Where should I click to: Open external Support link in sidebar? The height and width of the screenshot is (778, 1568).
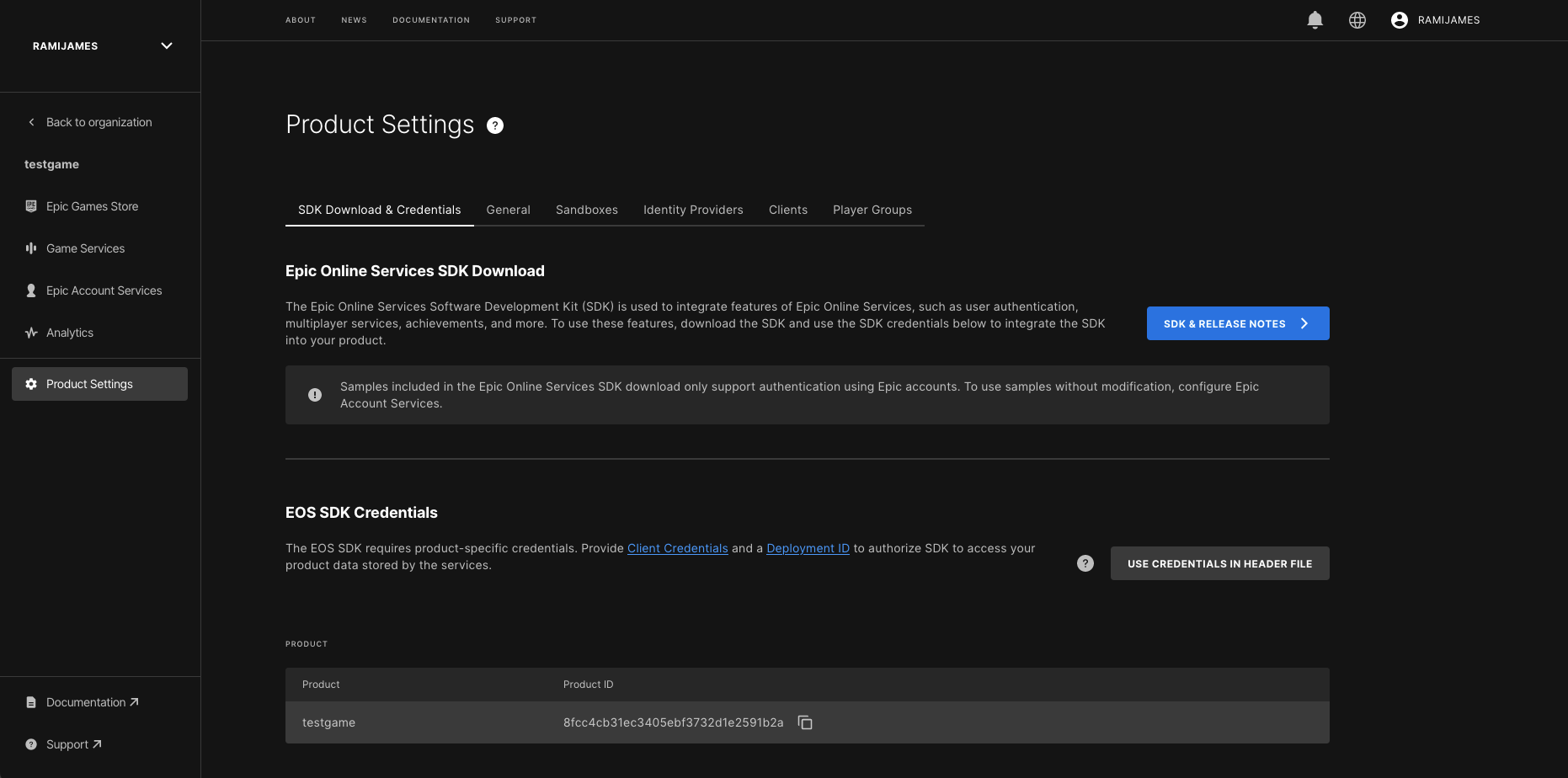click(74, 744)
